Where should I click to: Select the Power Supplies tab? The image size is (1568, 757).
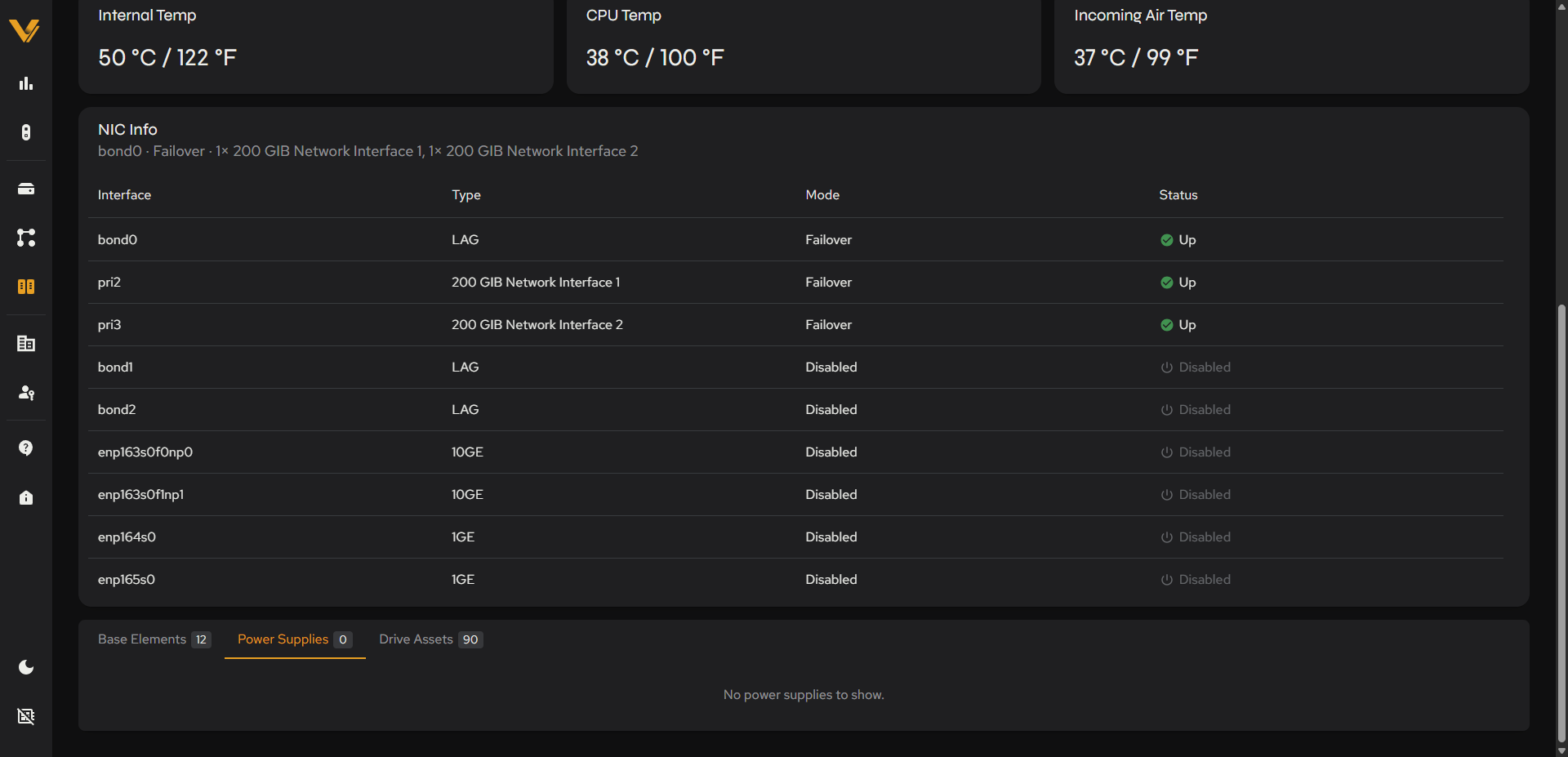coord(295,639)
